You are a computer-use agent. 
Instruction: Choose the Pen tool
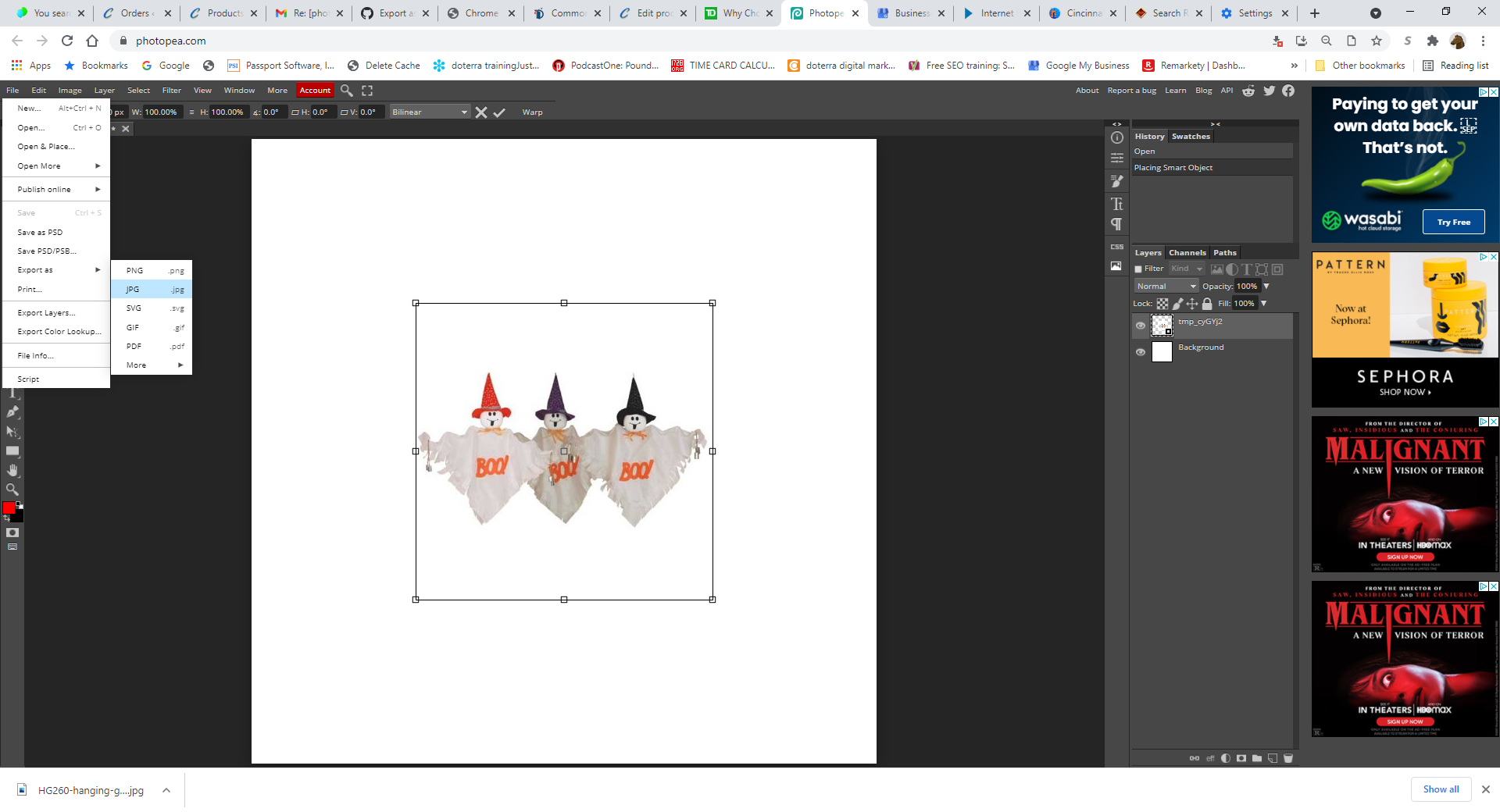(12, 412)
